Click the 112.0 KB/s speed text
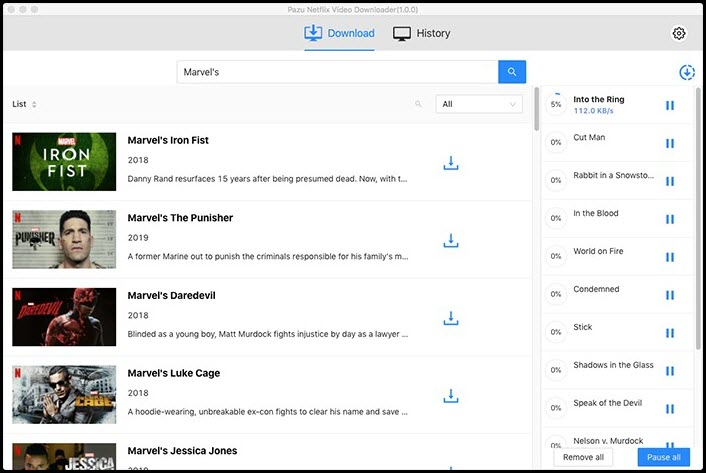 (593, 111)
